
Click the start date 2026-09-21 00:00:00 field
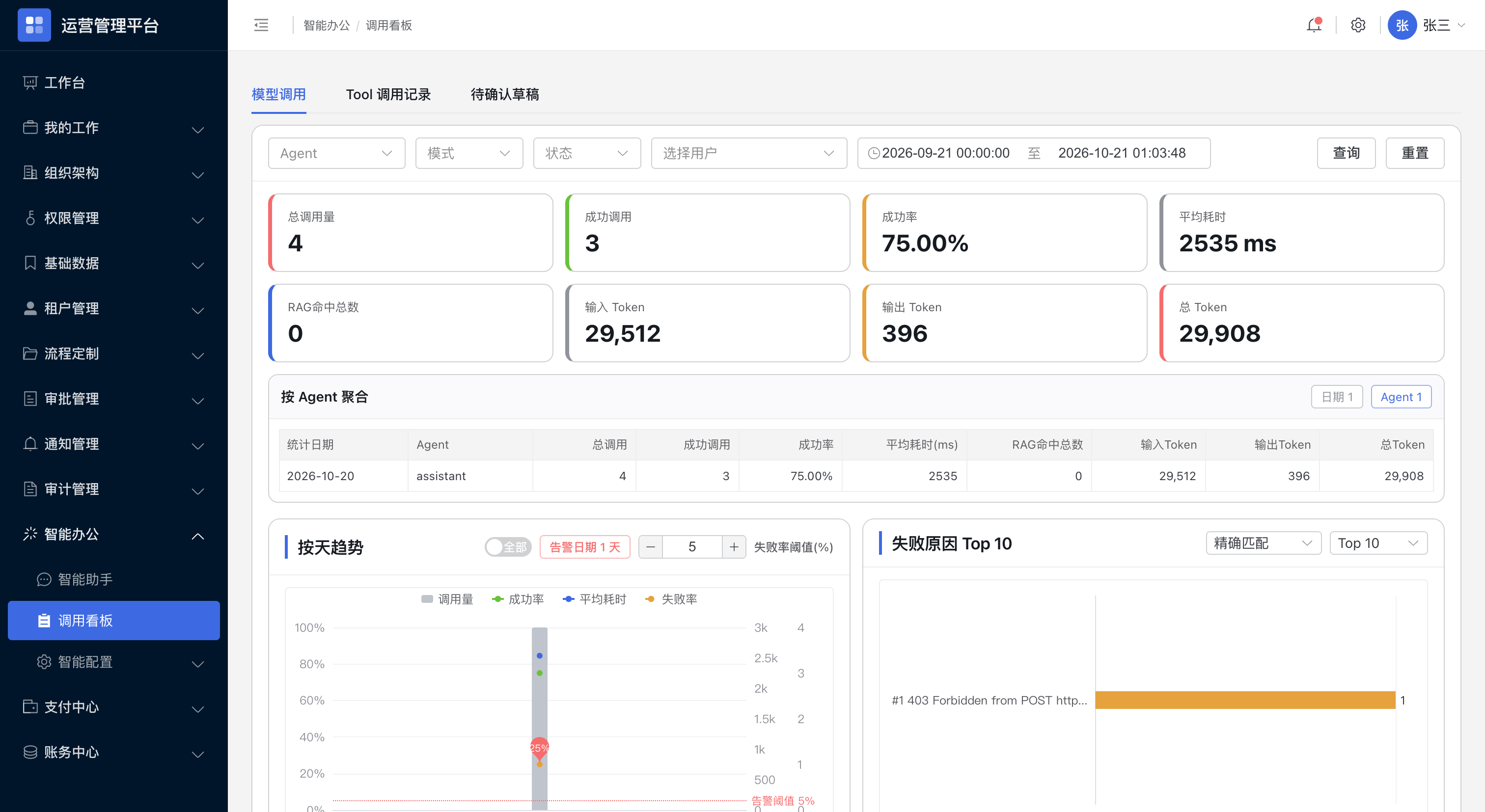[x=945, y=153]
